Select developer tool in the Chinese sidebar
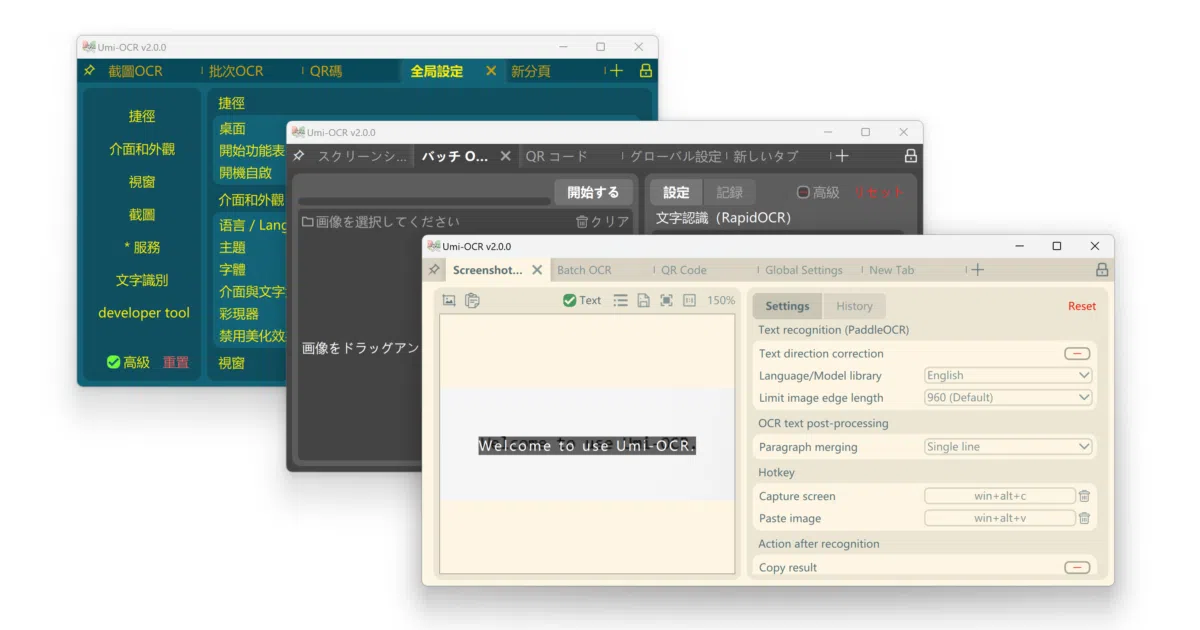The image size is (1200, 630). pyautogui.click(x=144, y=313)
